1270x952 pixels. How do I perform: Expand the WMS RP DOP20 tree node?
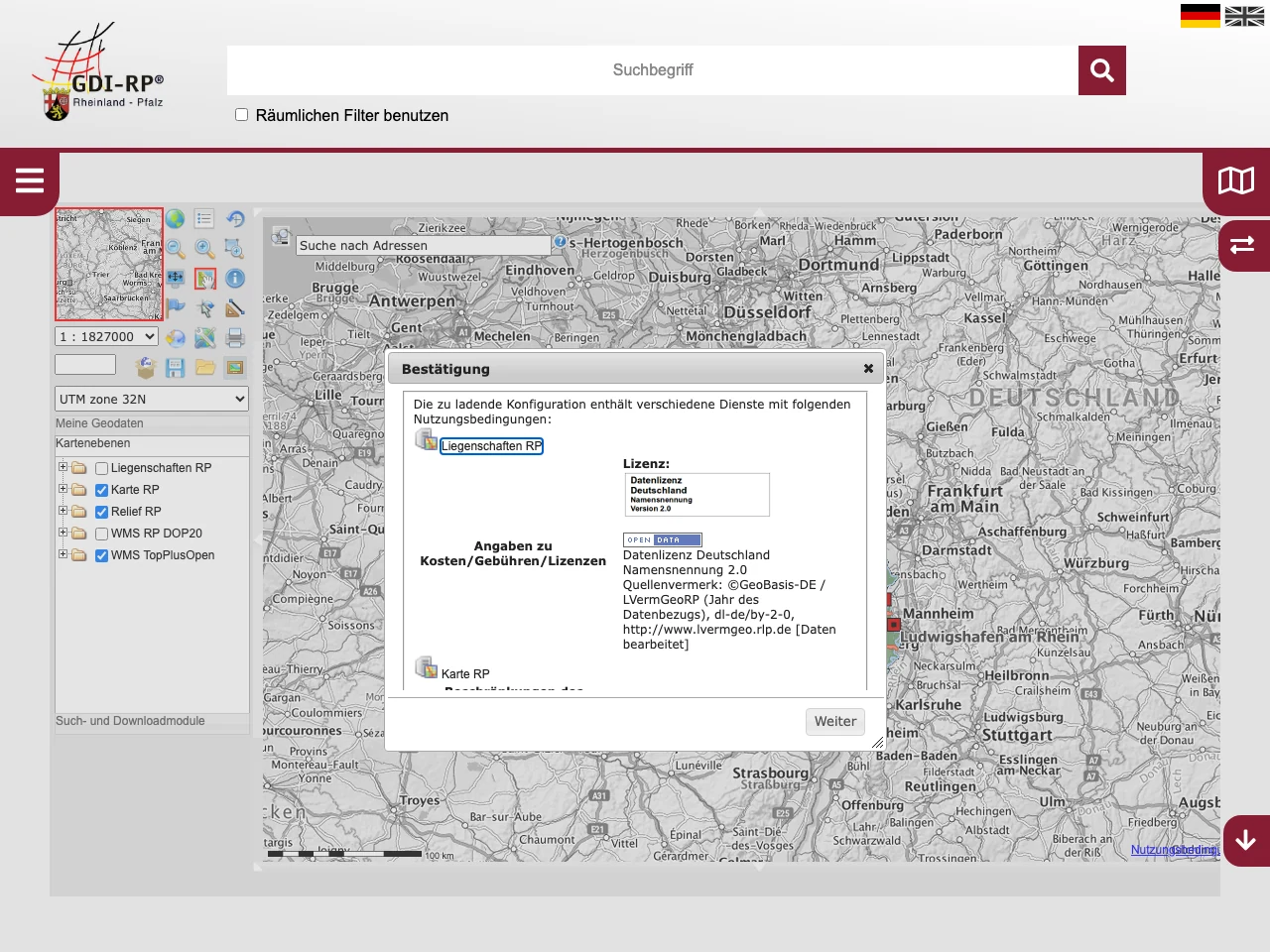point(63,533)
